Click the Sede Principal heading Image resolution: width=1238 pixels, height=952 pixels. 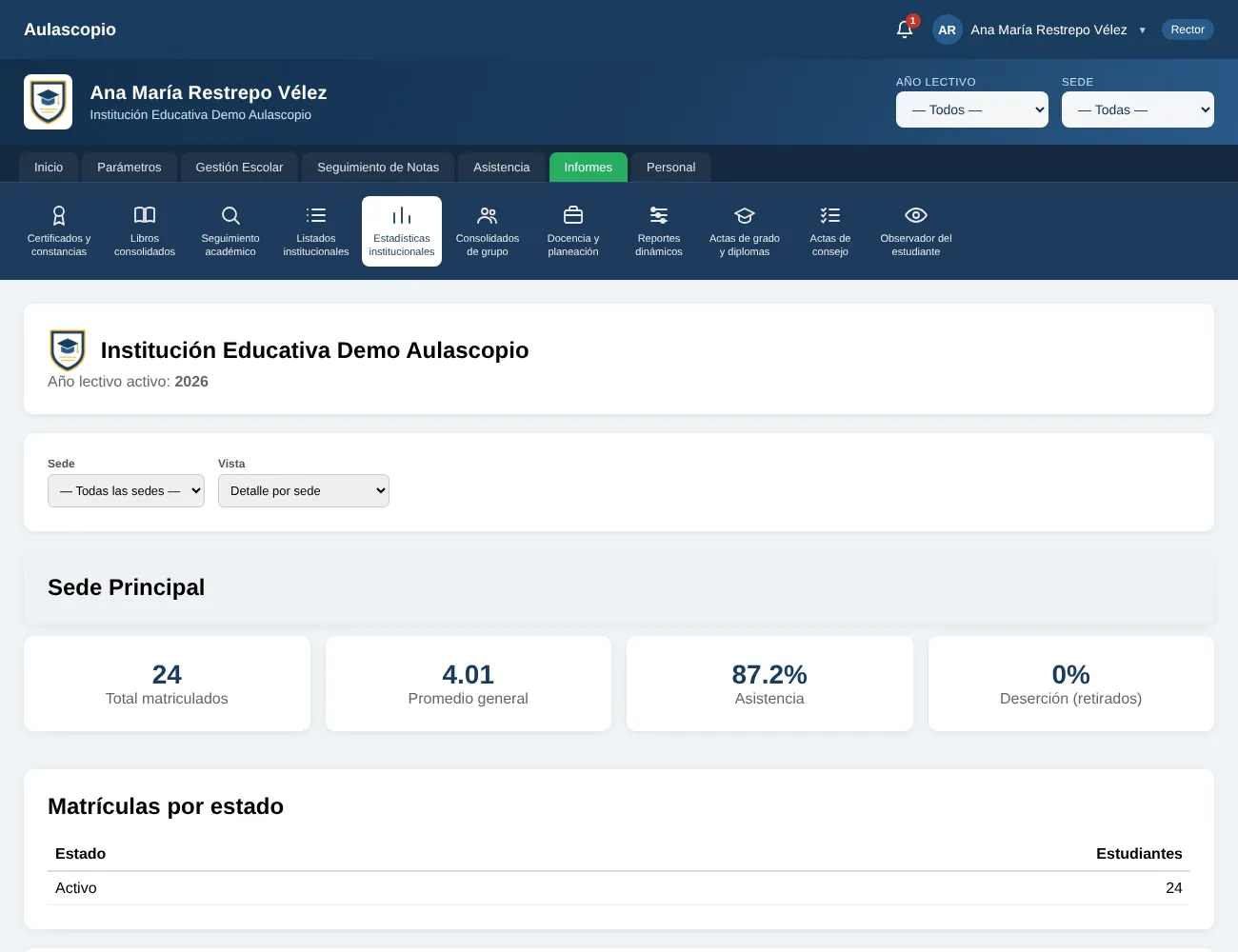click(126, 587)
